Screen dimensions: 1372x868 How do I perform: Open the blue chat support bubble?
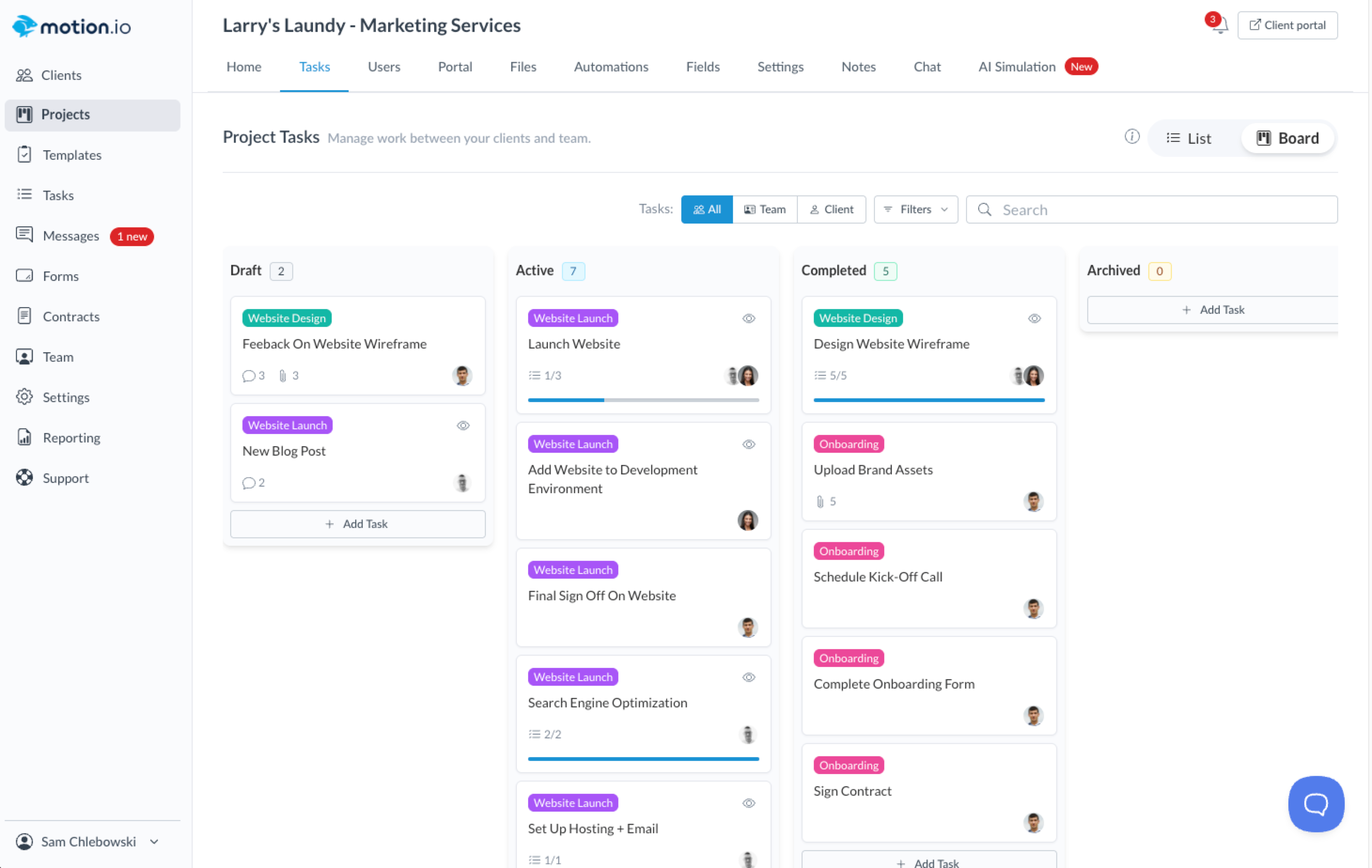click(1316, 804)
